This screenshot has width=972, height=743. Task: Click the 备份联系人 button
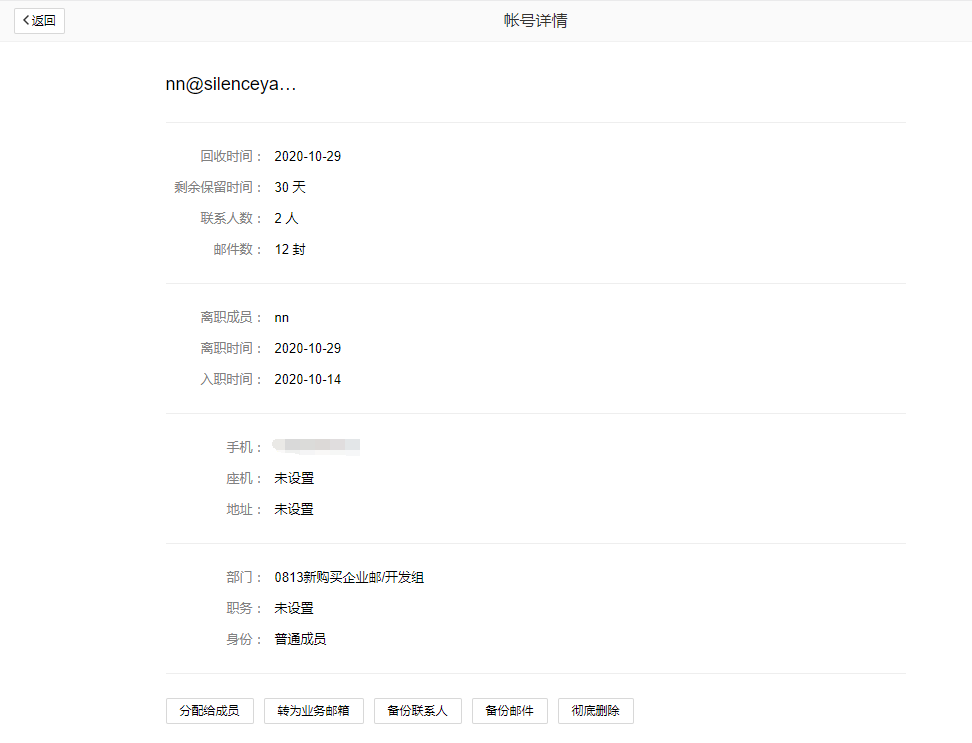pyautogui.click(x=417, y=711)
